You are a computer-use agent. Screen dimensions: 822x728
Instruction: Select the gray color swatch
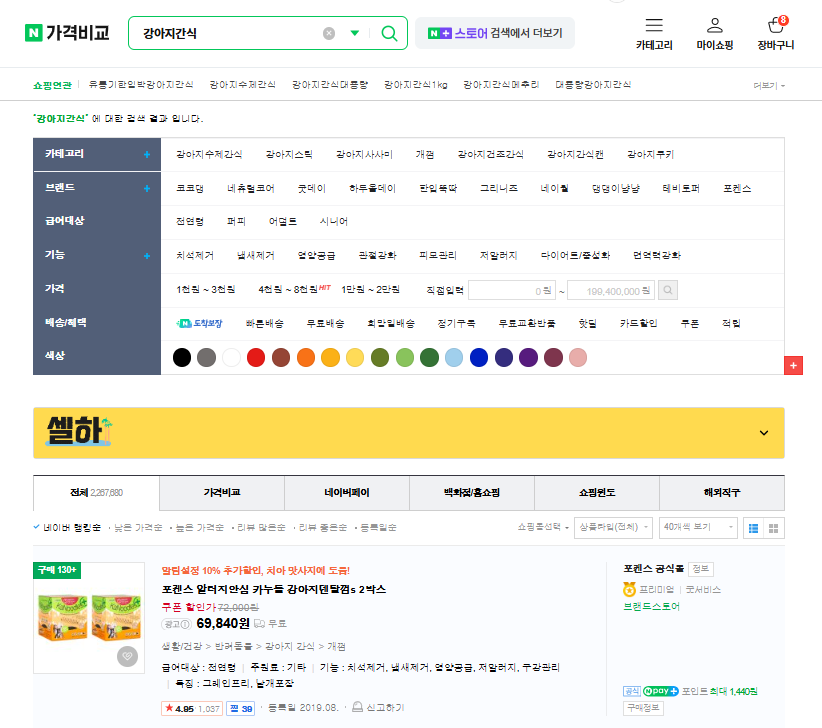(x=207, y=357)
